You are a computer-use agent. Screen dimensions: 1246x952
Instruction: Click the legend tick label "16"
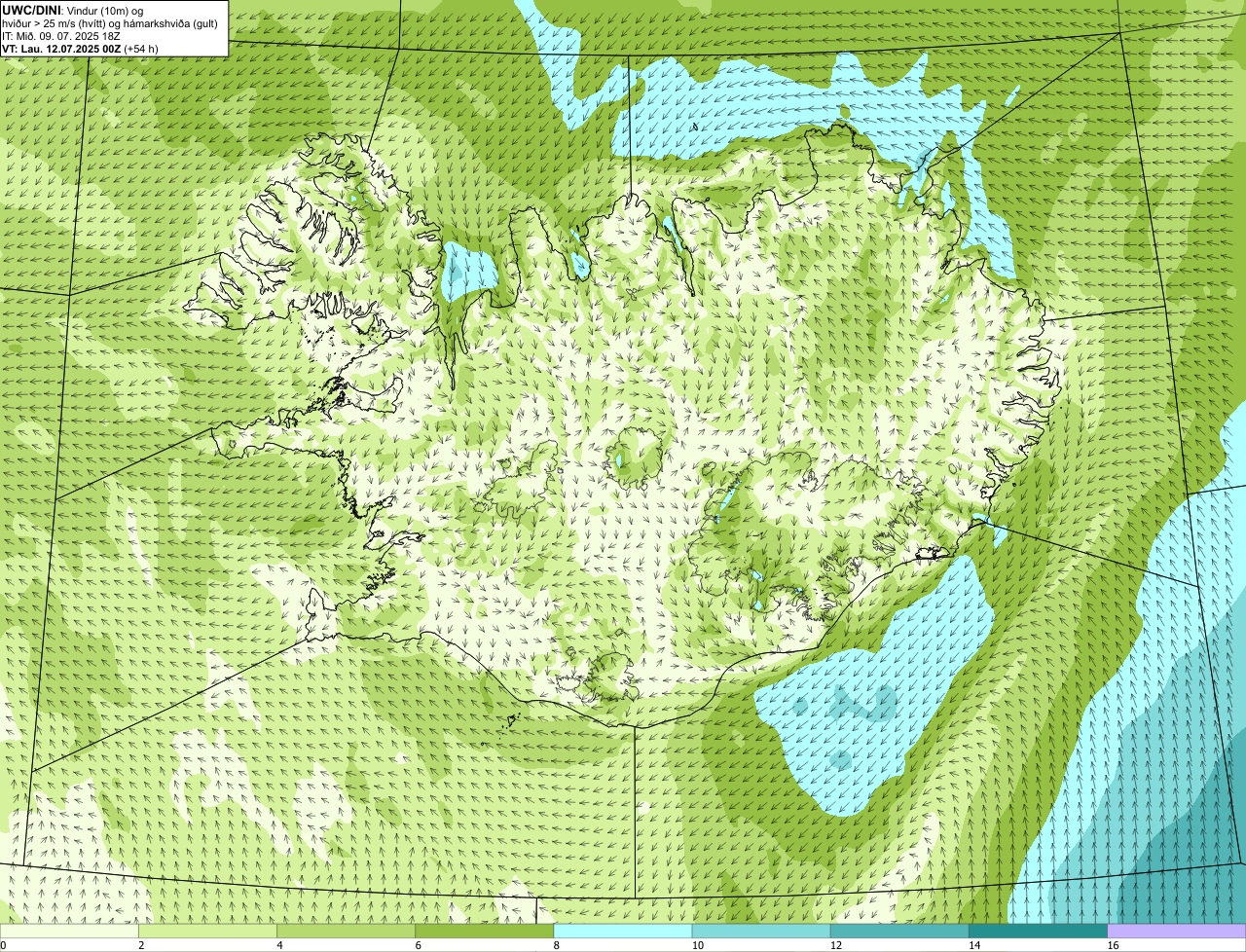click(x=1113, y=946)
